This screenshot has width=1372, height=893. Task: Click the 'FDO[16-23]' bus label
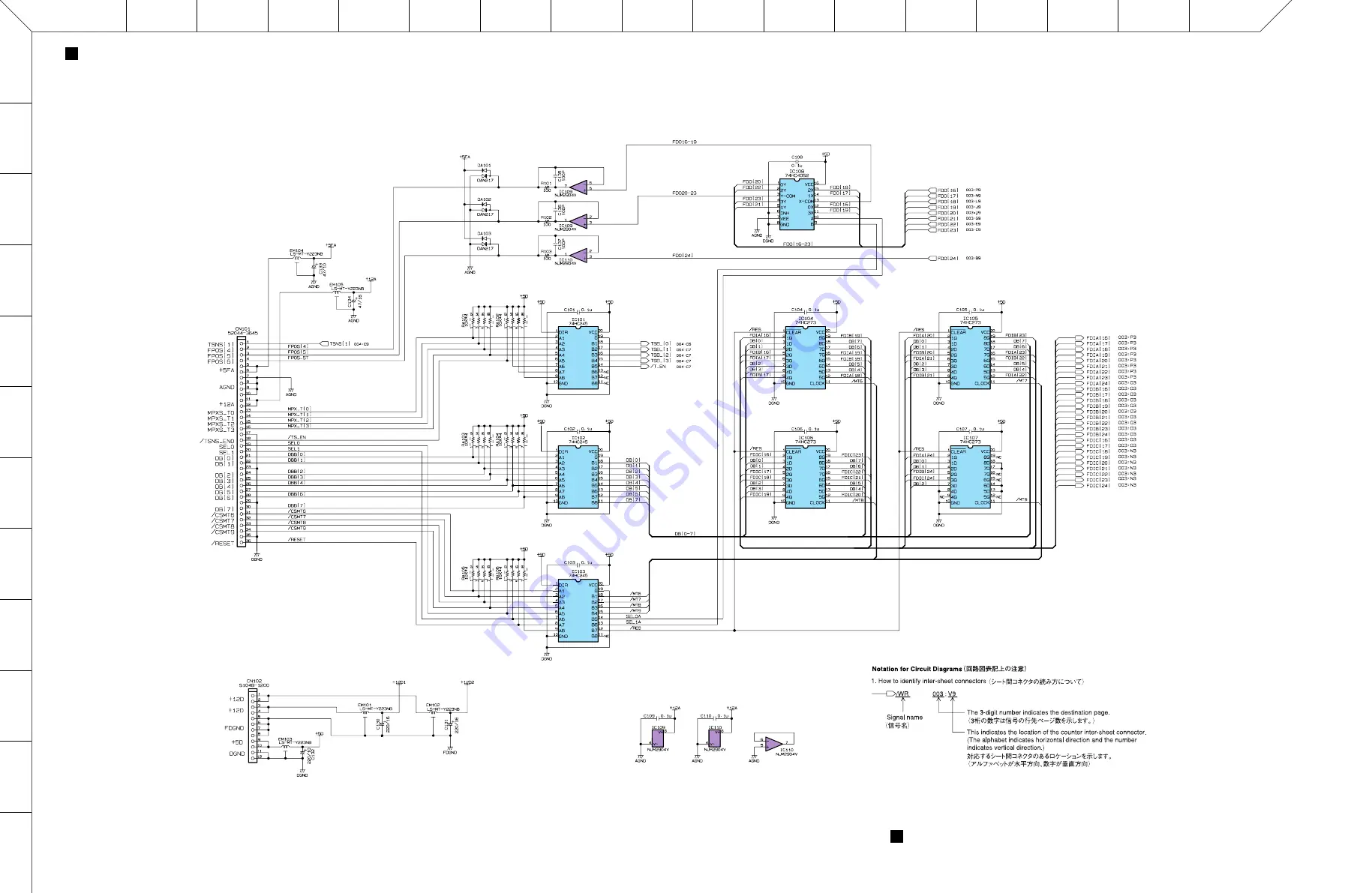click(x=797, y=244)
